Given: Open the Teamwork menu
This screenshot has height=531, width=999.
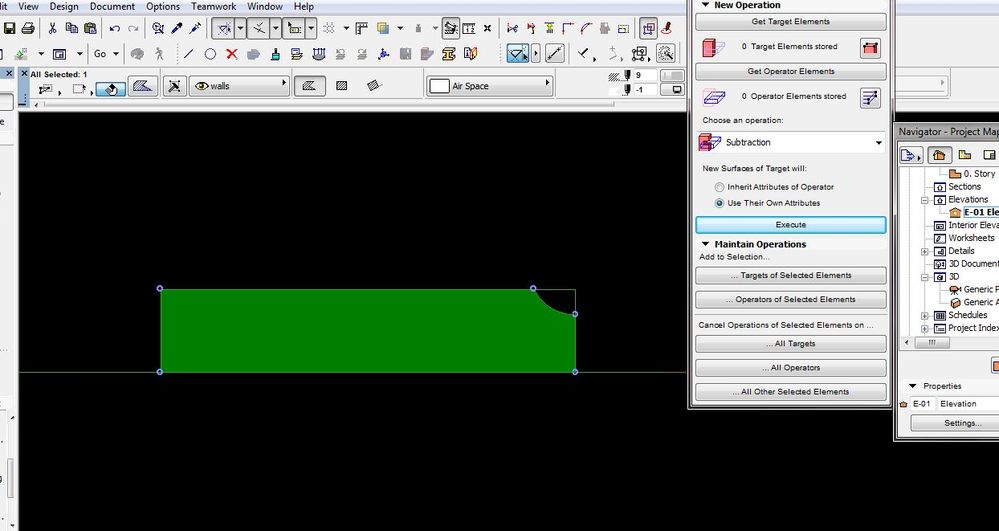Looking at the screenshot, I should tap(213, 6).
